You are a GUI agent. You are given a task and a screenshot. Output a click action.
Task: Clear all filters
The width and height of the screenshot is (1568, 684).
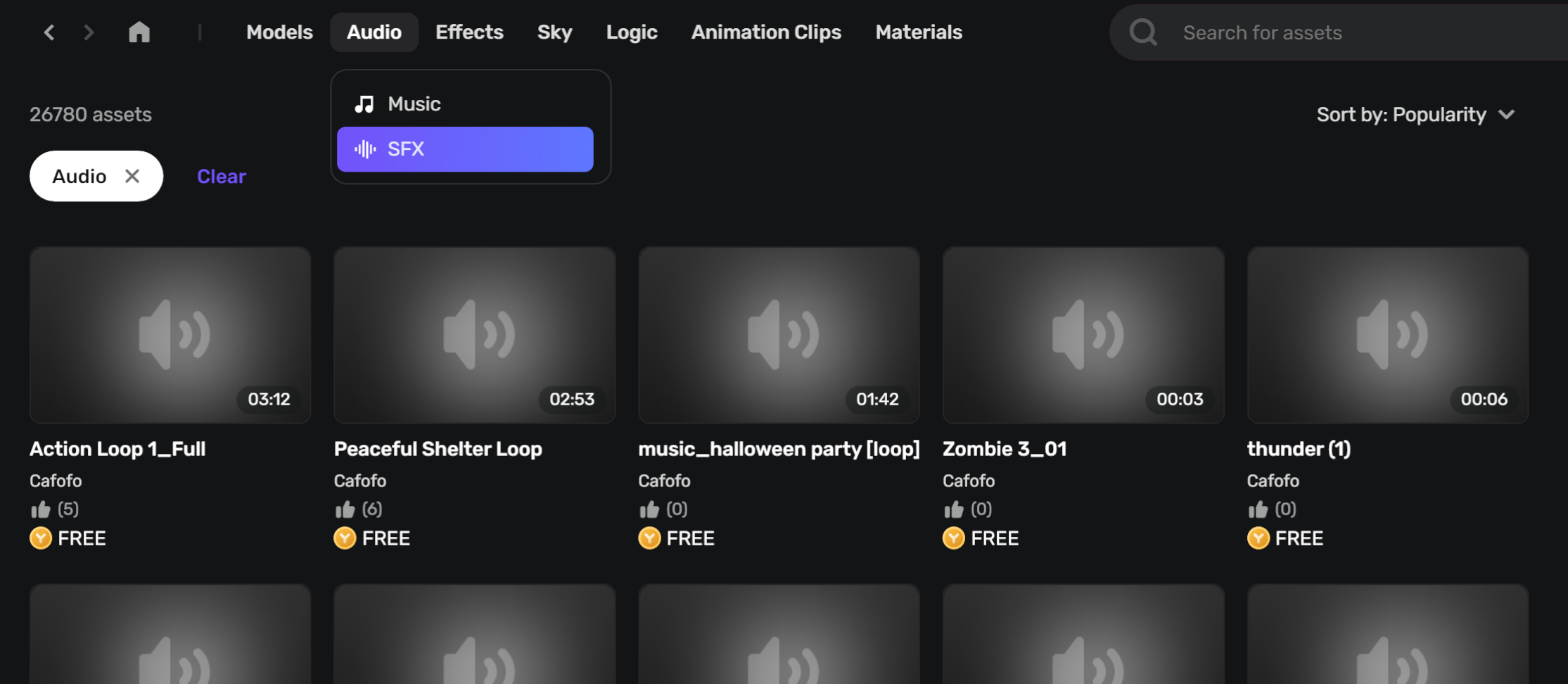click(x=222, y=176)
